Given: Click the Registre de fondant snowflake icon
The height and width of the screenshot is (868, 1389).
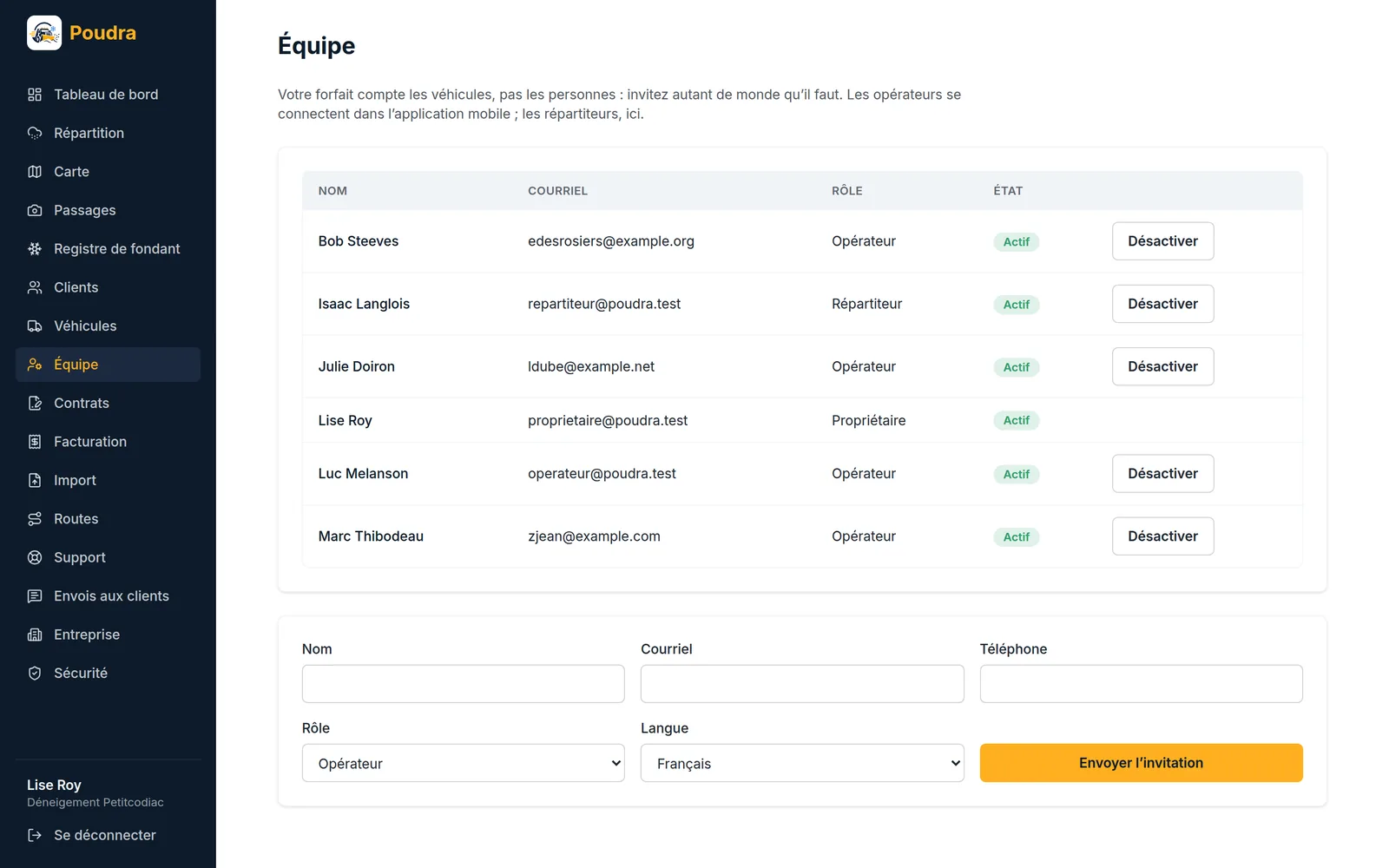Looking at the screenshot, I should click(35, 249).
